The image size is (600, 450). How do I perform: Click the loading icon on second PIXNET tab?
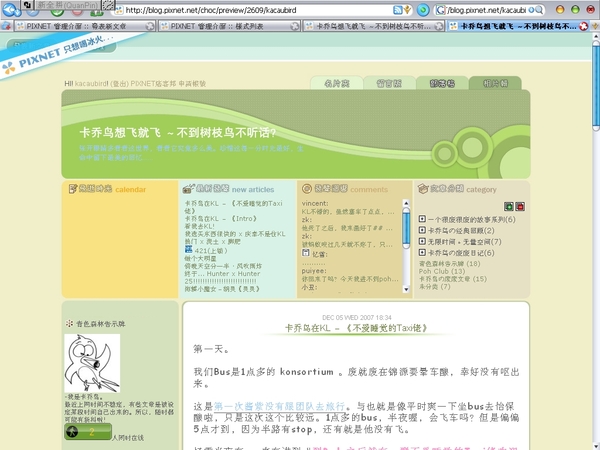pyautogui.click(x=294, y=26)
